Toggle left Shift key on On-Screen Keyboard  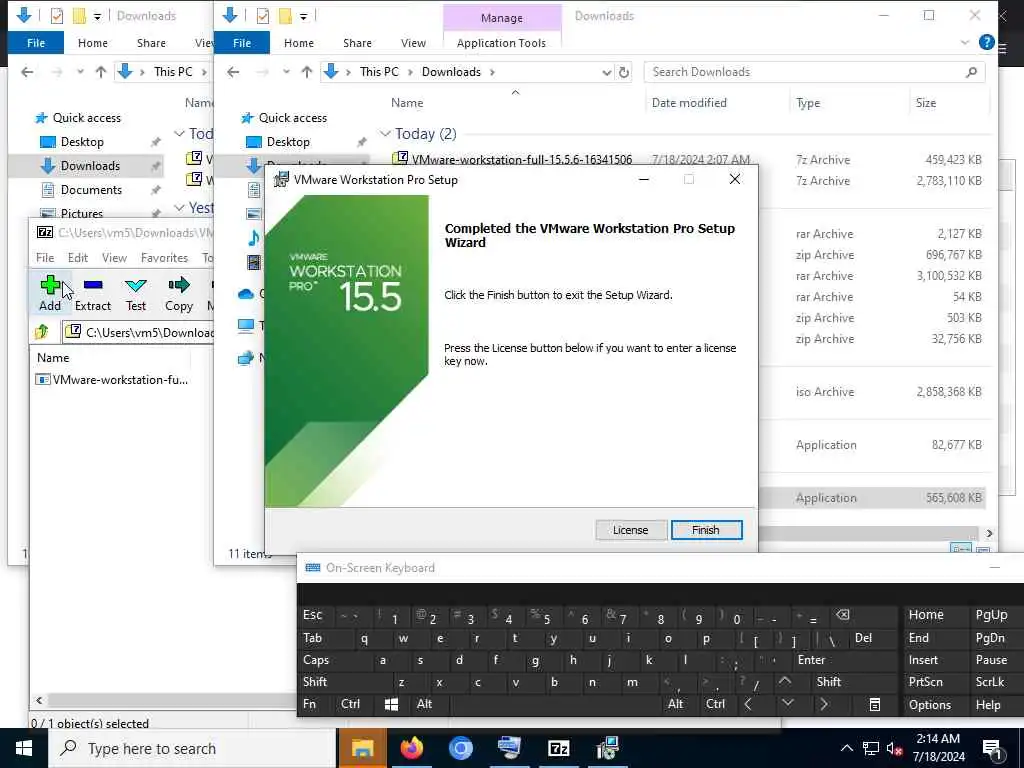[x=315, y=682]
